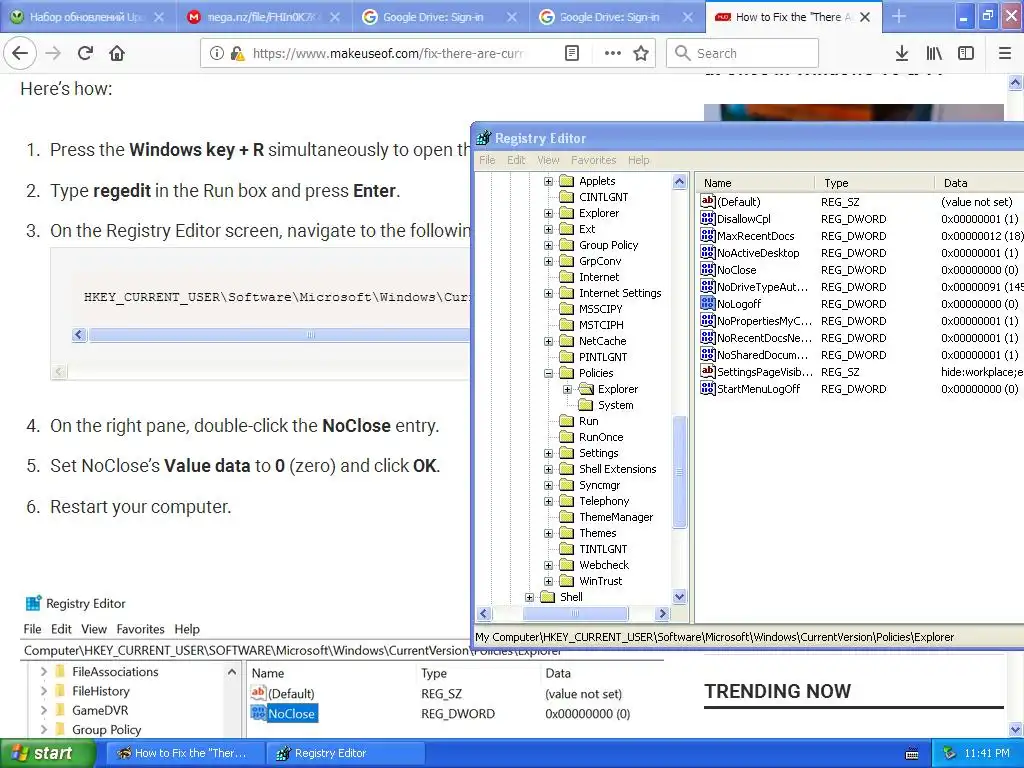Open File menu in Registry Editor
Screen dimensions: 1024x768
tap(487, 160)
